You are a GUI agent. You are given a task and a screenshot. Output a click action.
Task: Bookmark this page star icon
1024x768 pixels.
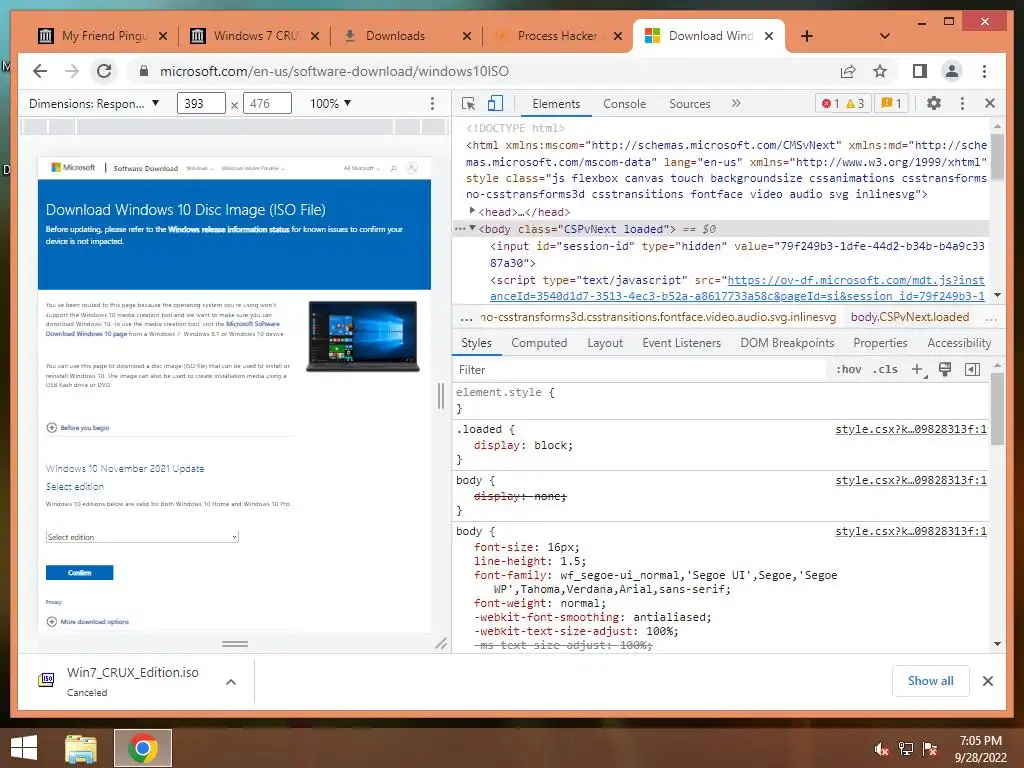[x=880, y=71]
